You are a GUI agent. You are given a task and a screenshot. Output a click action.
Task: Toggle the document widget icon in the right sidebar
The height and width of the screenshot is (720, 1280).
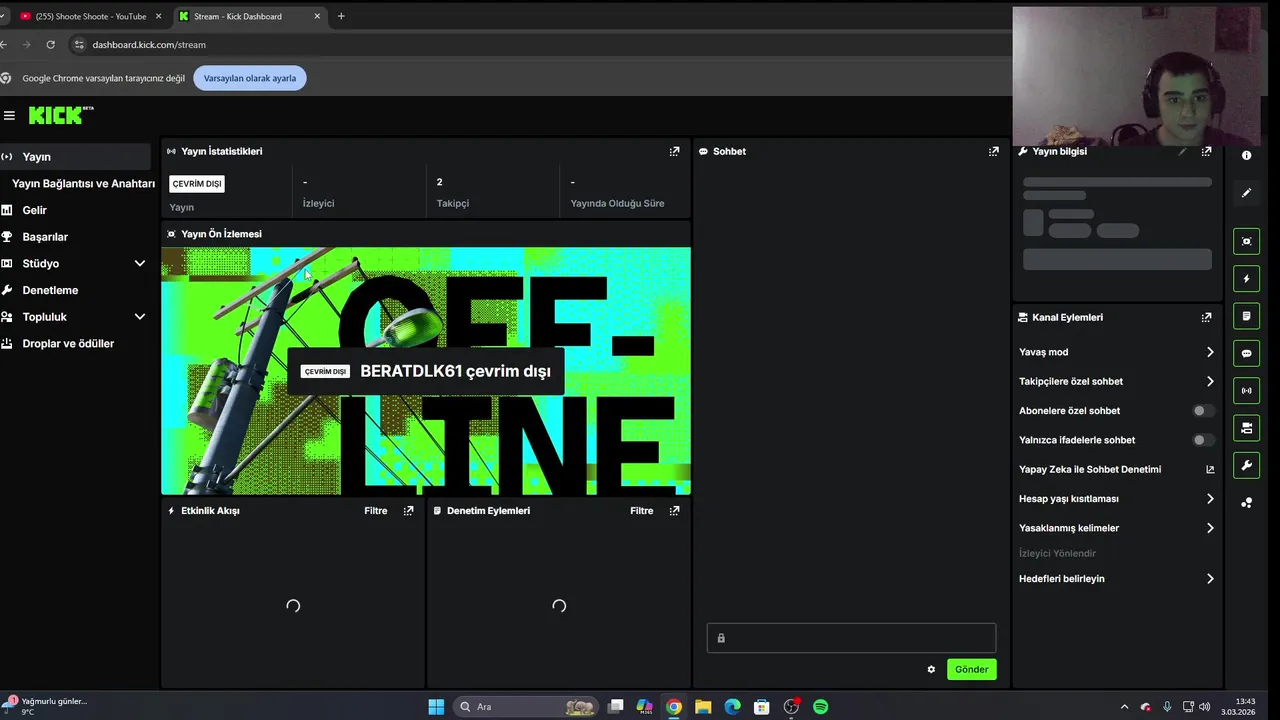point(1246,316)
